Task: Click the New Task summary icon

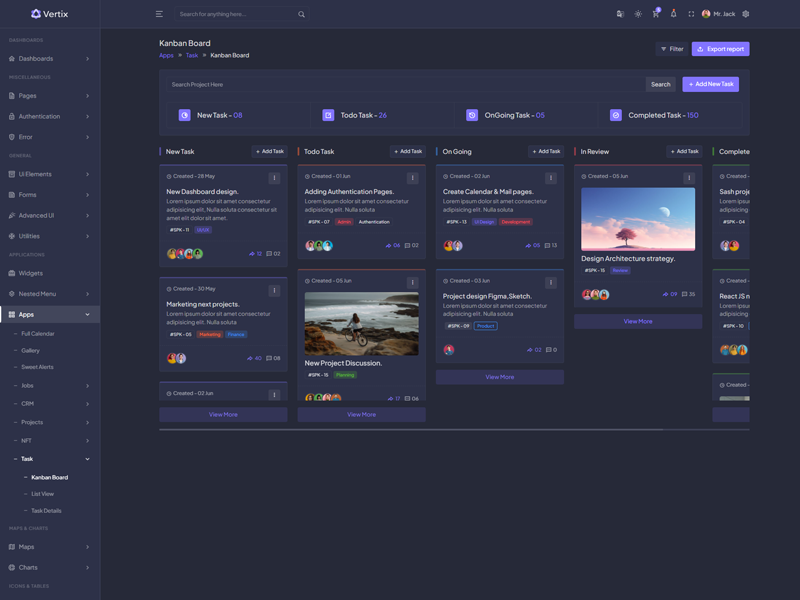Action: (x=185, y=115)
